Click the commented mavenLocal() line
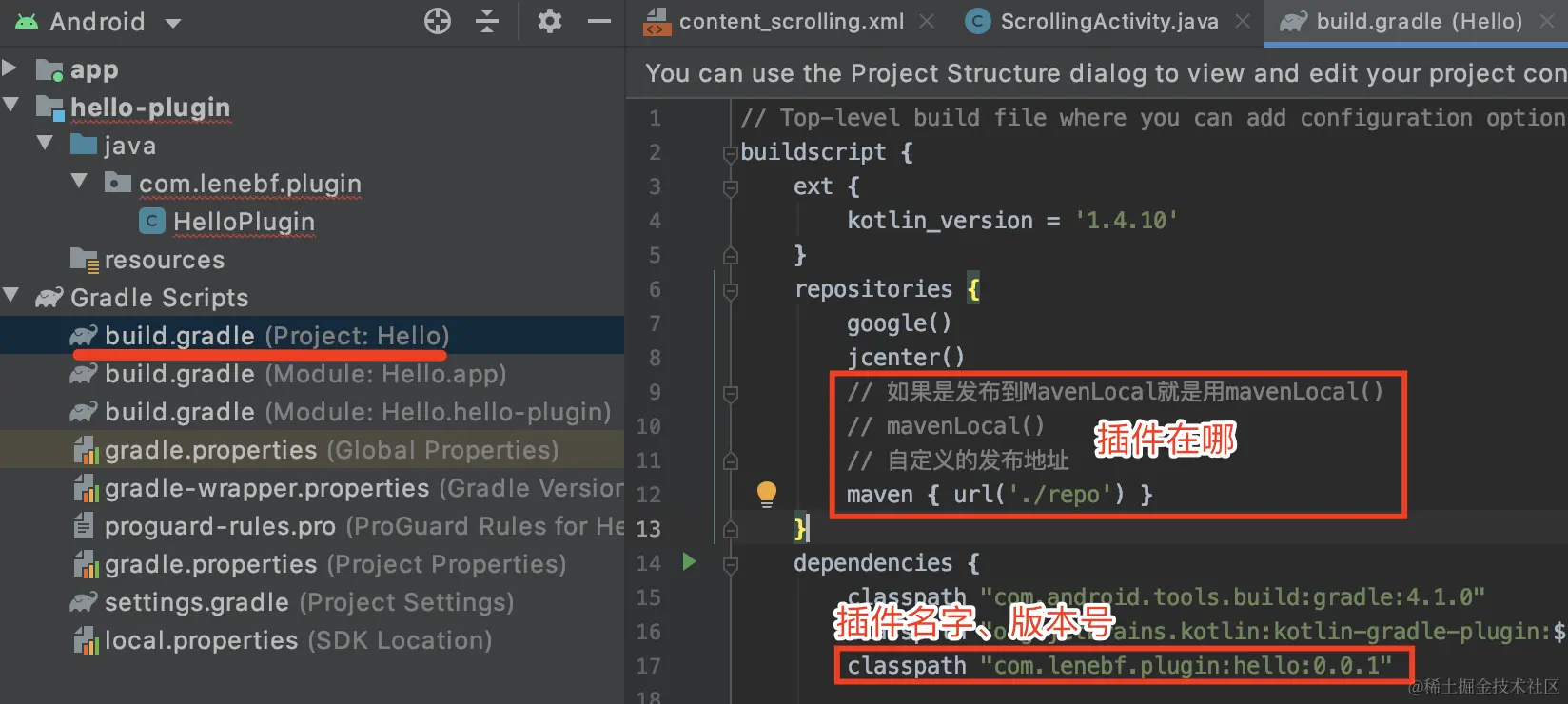 (x=946, y=426)
